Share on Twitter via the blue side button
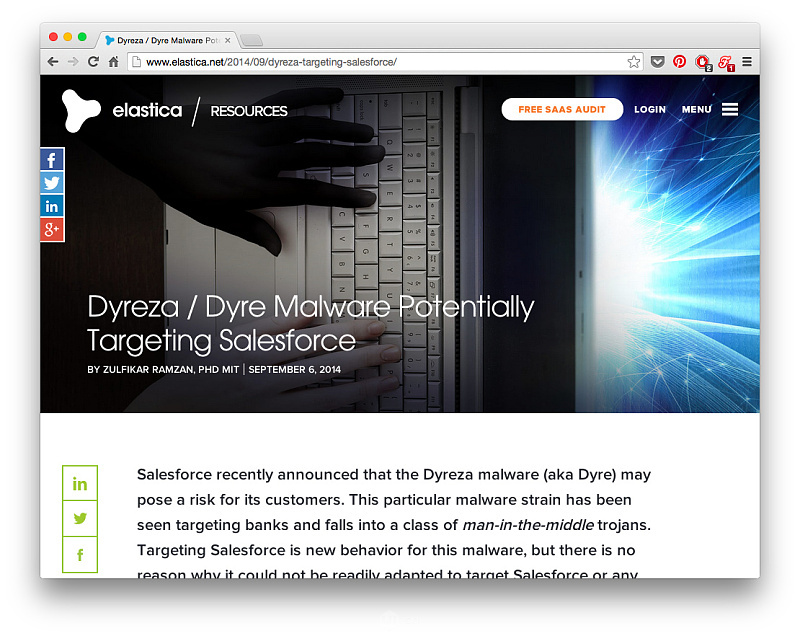800x636 pixels. [52, 183]
